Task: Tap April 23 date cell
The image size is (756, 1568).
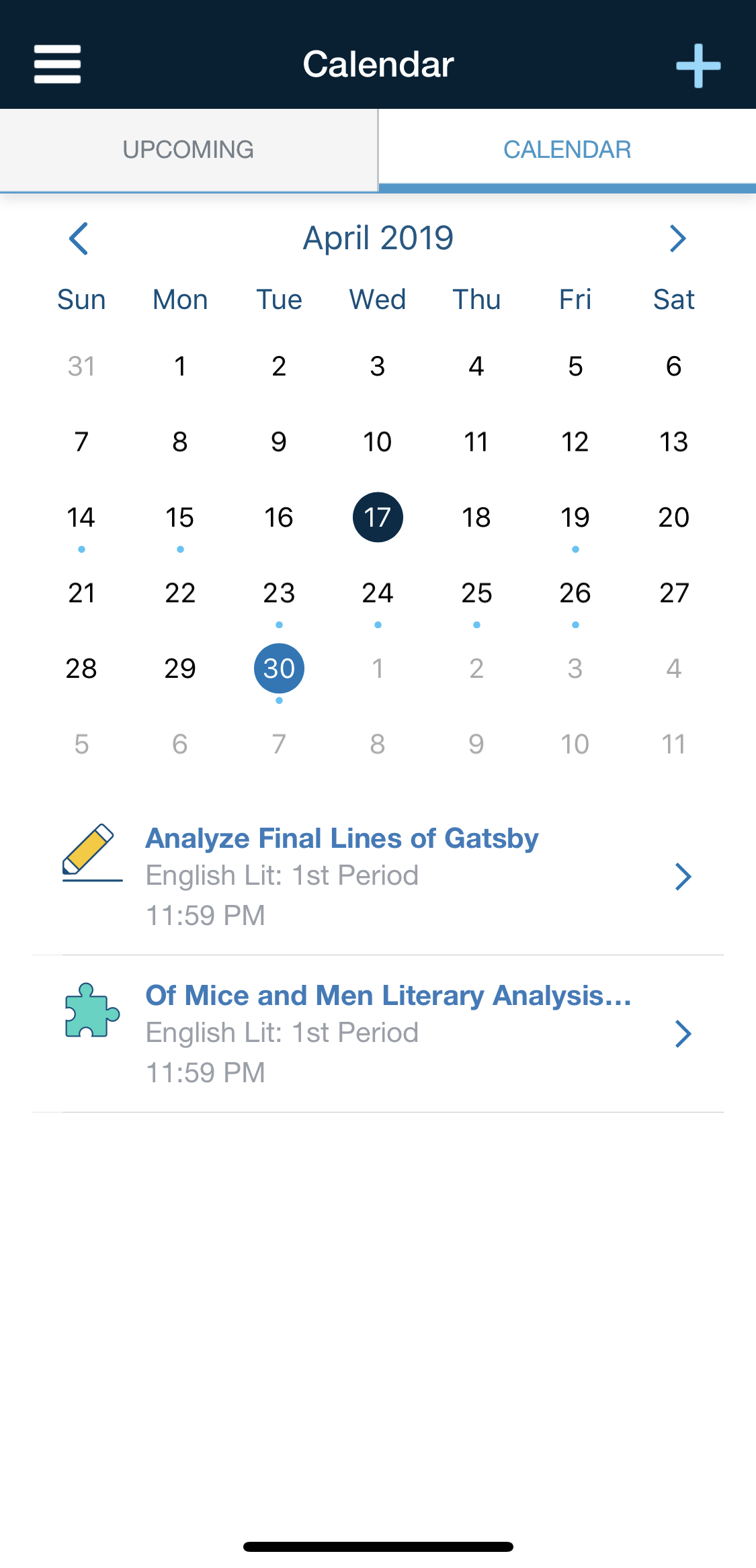Action: pyautogui.click(x=279, y=593)
